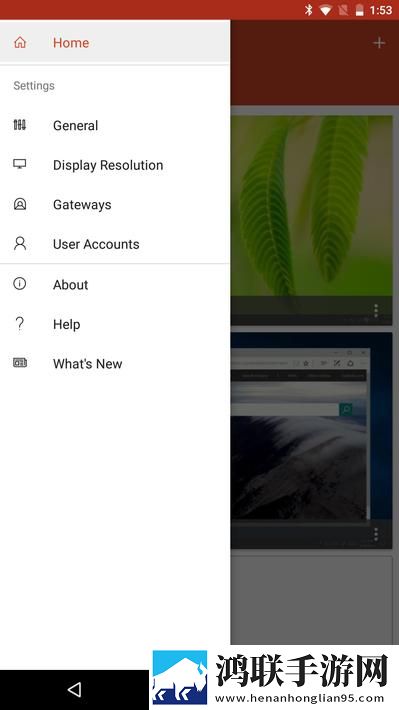Image resolution: width=399 pixels, height=710 pixels.
Task: Open the About page
Action: 115,285
